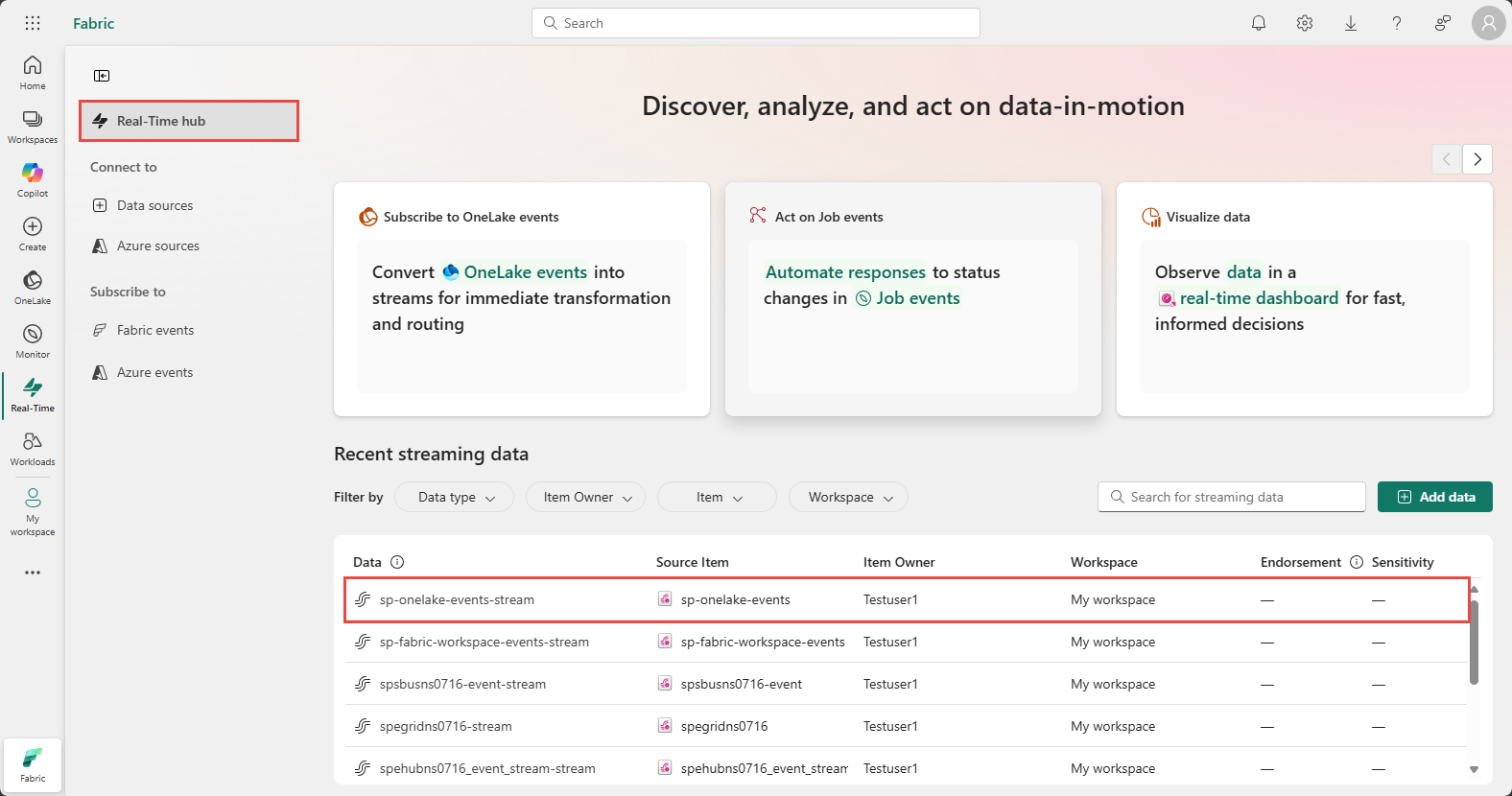Expand the Item Owner filter

tap(586, 497)
